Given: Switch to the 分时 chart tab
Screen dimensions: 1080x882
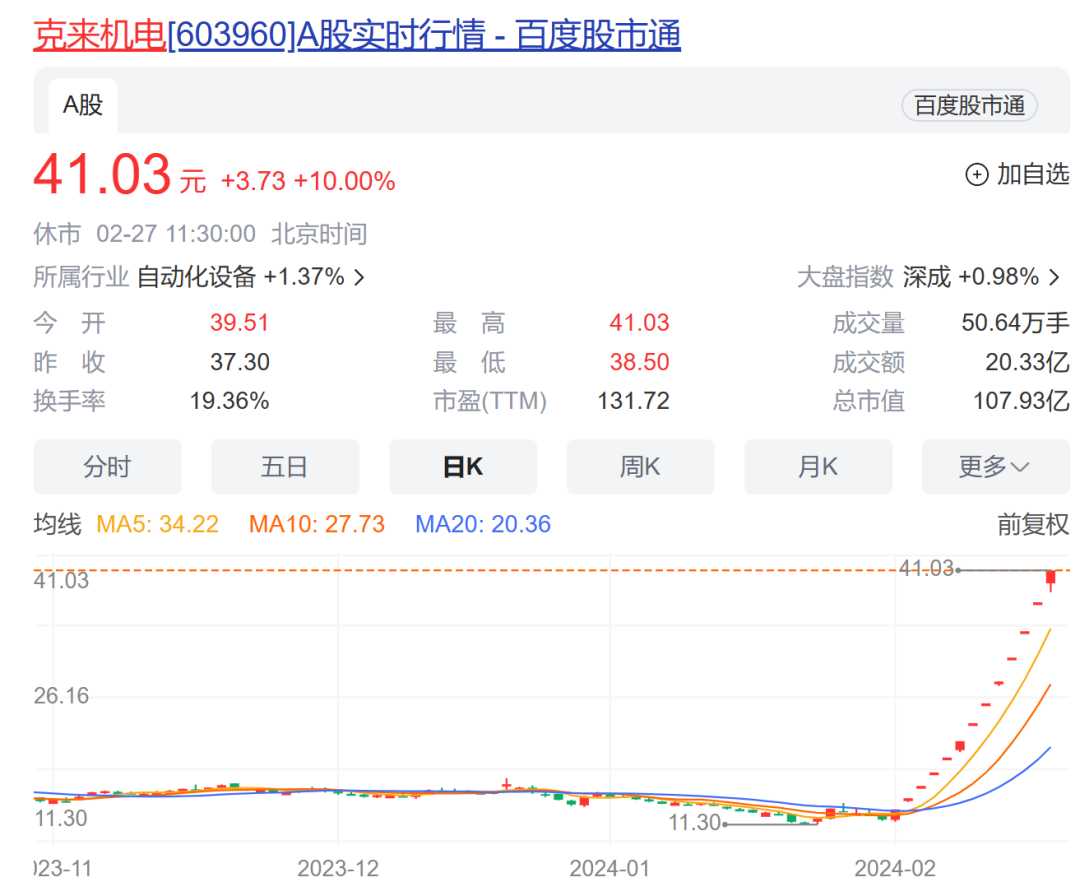Looking at the screenshot, I should (x=107, y=467).
